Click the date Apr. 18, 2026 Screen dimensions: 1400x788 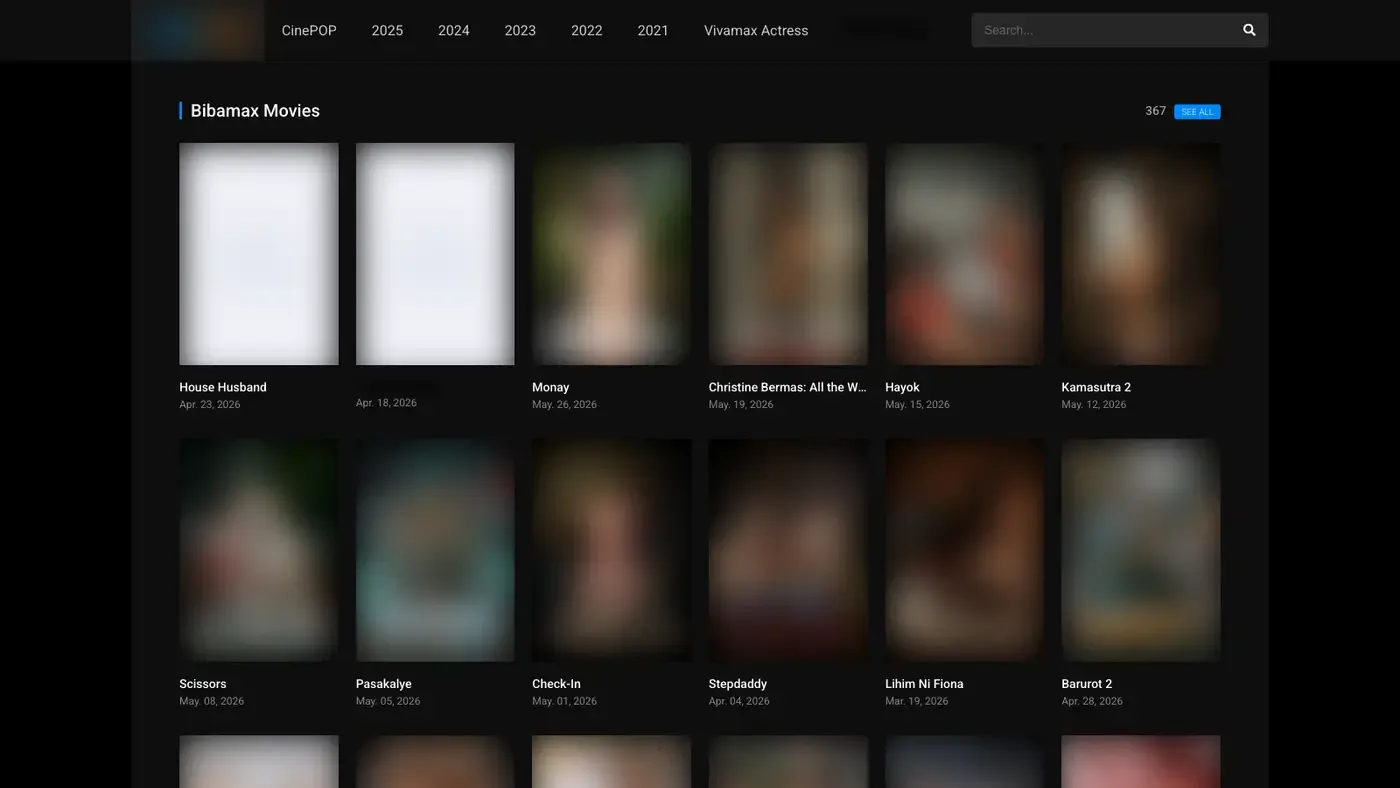[x=386, y=403]
